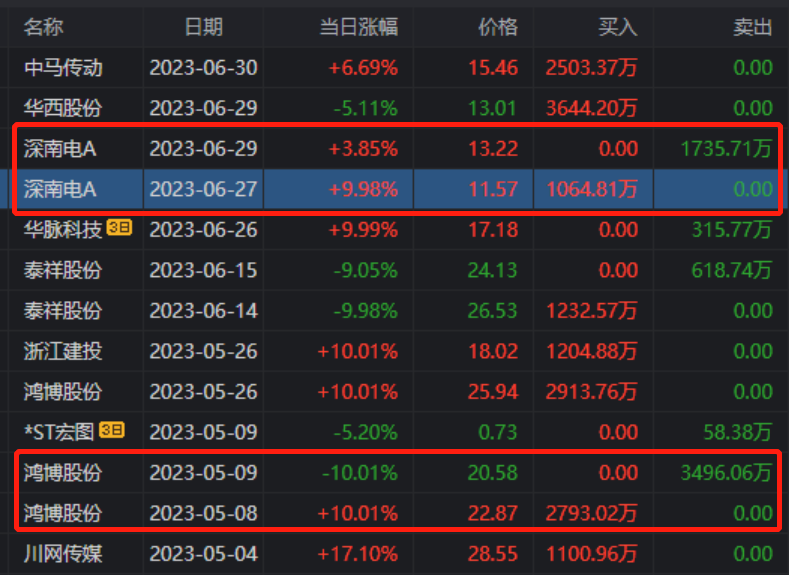The image size is (789, 575).
Task: Select the 川网传媒 stock name
Action: [x=63, y=554]
